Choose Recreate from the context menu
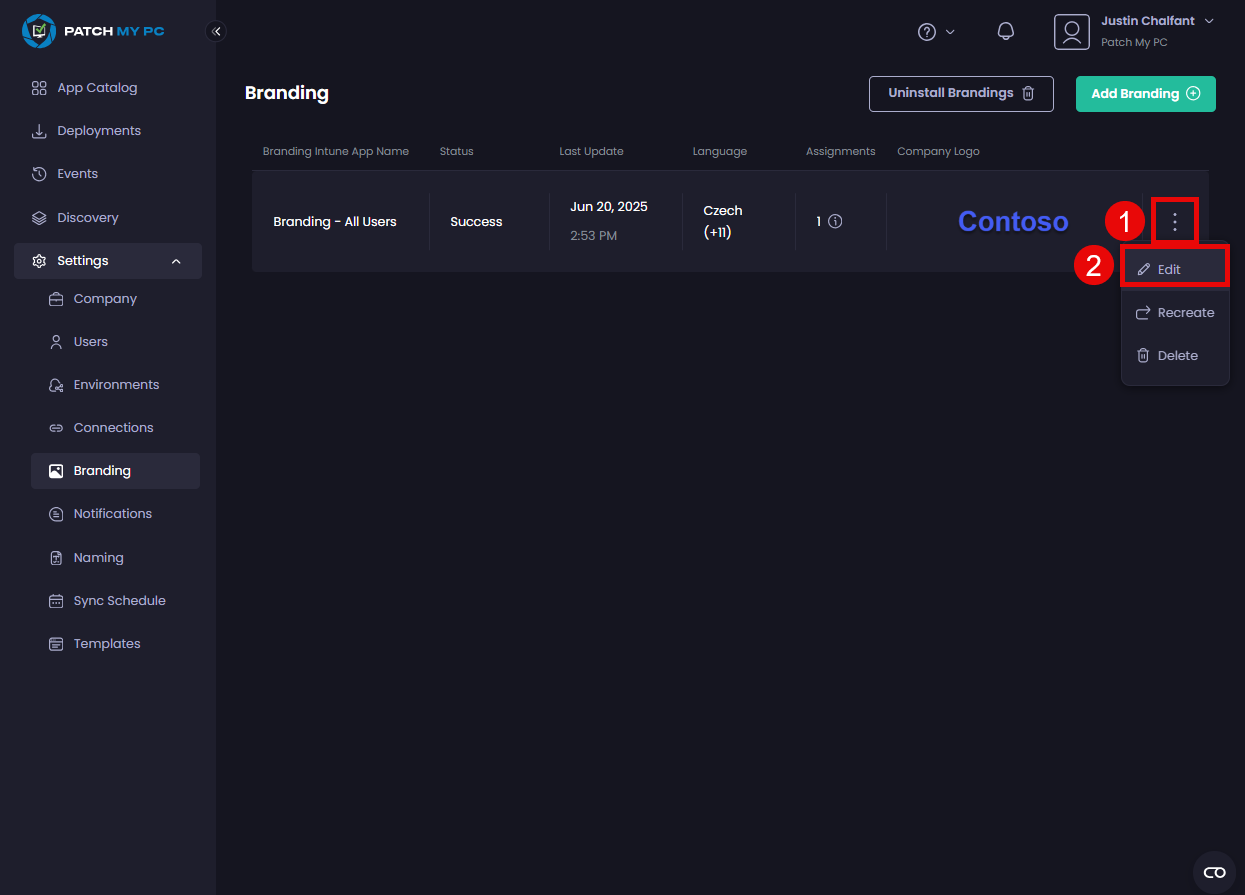Image resolution: width=1245 pixels, height=895 pixels. pos(1175,313)
